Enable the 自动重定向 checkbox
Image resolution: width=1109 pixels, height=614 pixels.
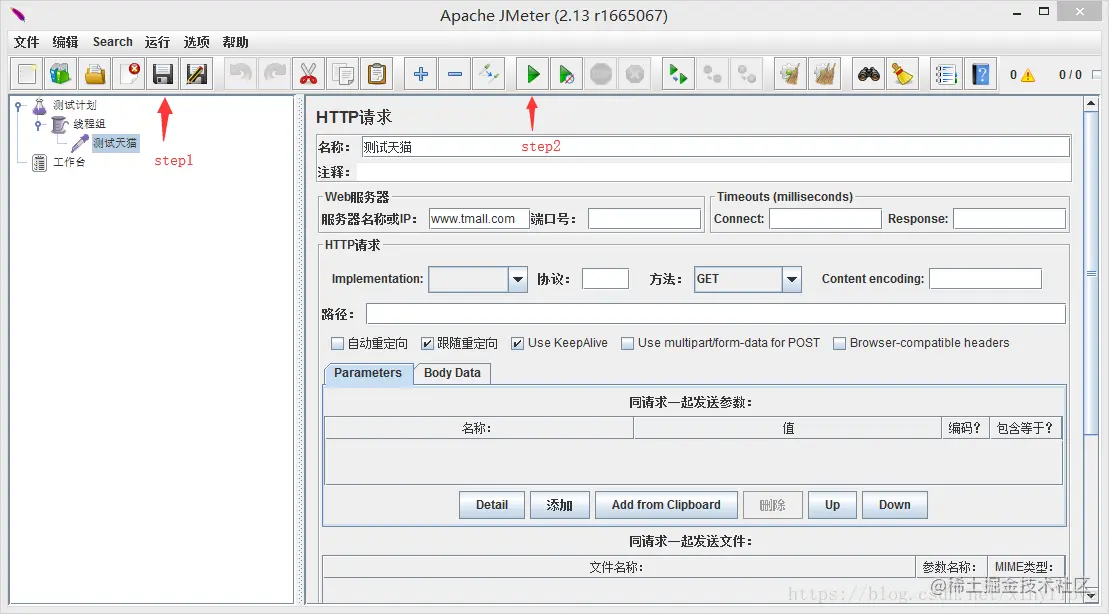[x=337, y=344]
